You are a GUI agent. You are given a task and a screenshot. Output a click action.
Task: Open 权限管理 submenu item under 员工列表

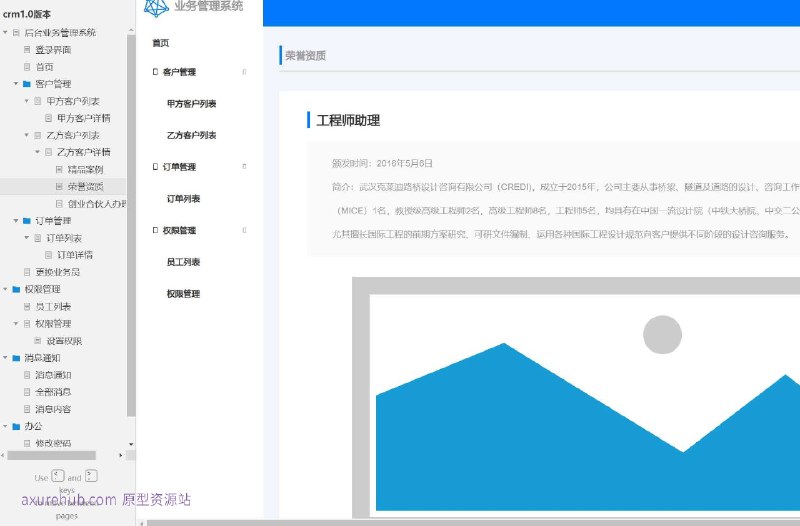183,294
